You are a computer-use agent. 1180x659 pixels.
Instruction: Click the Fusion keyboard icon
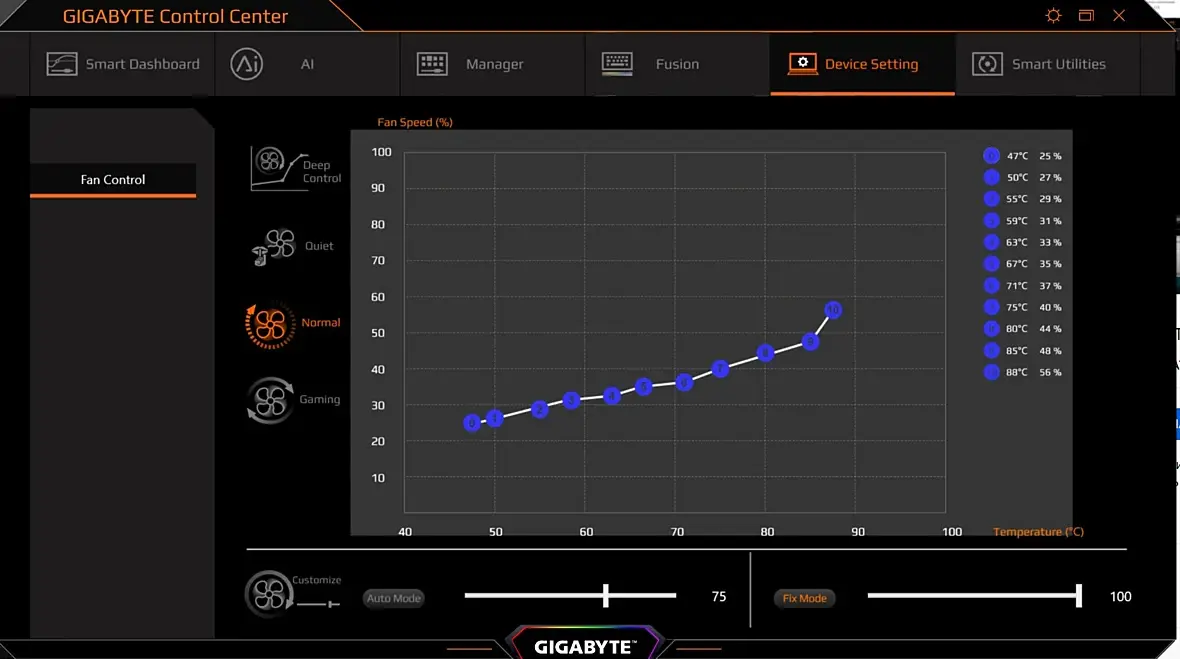pos(617,63)
